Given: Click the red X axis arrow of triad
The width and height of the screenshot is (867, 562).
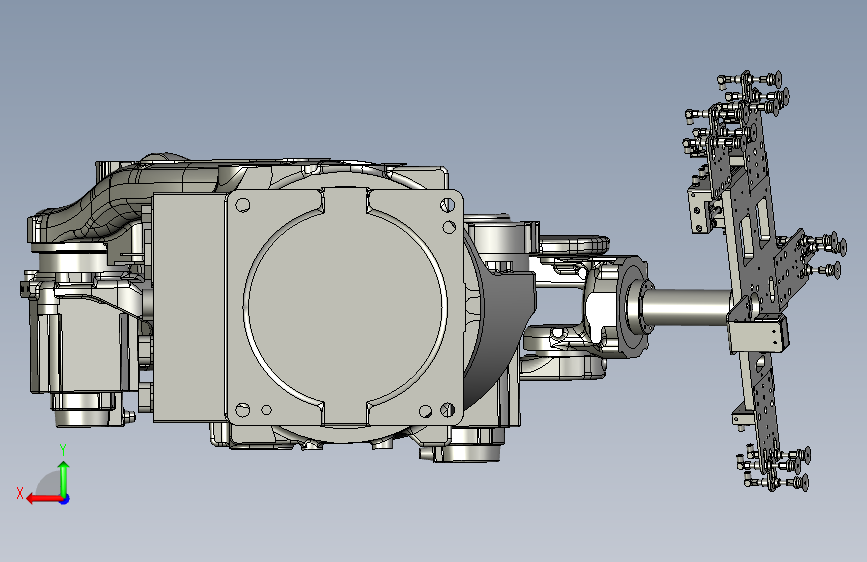Looking at the screenshot, I should point(44,499).
